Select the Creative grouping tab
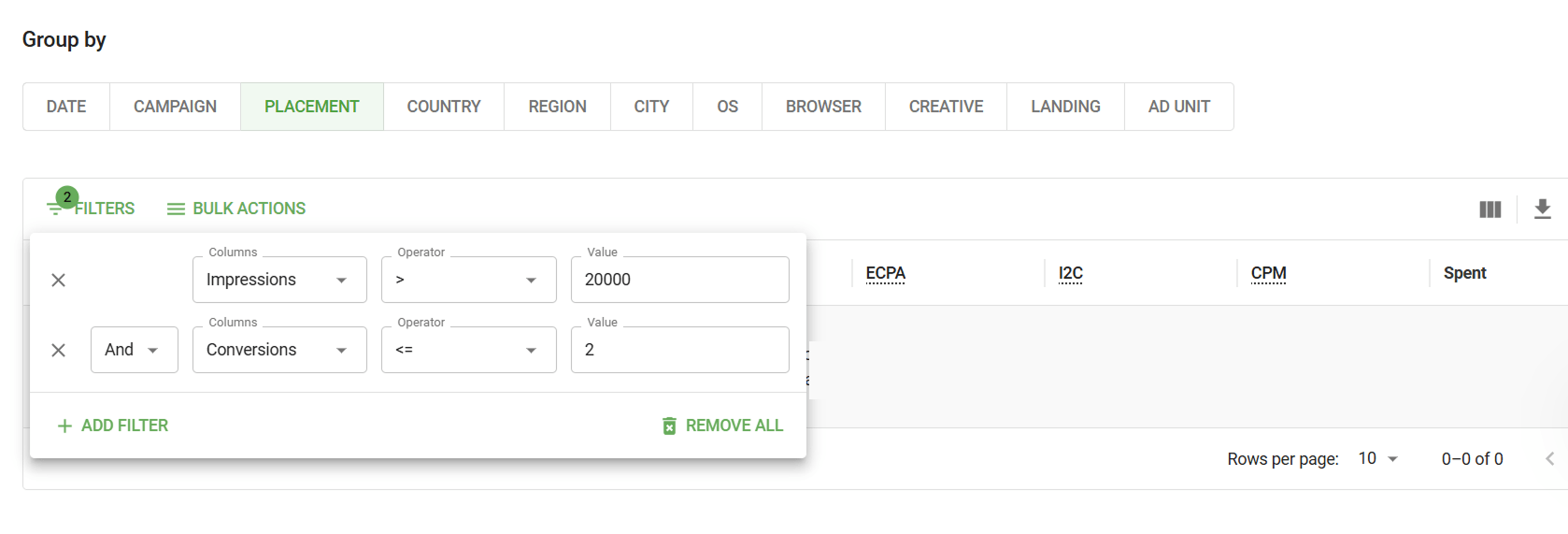This screenshot has width=1568, height=534. (x=946, y=107)
